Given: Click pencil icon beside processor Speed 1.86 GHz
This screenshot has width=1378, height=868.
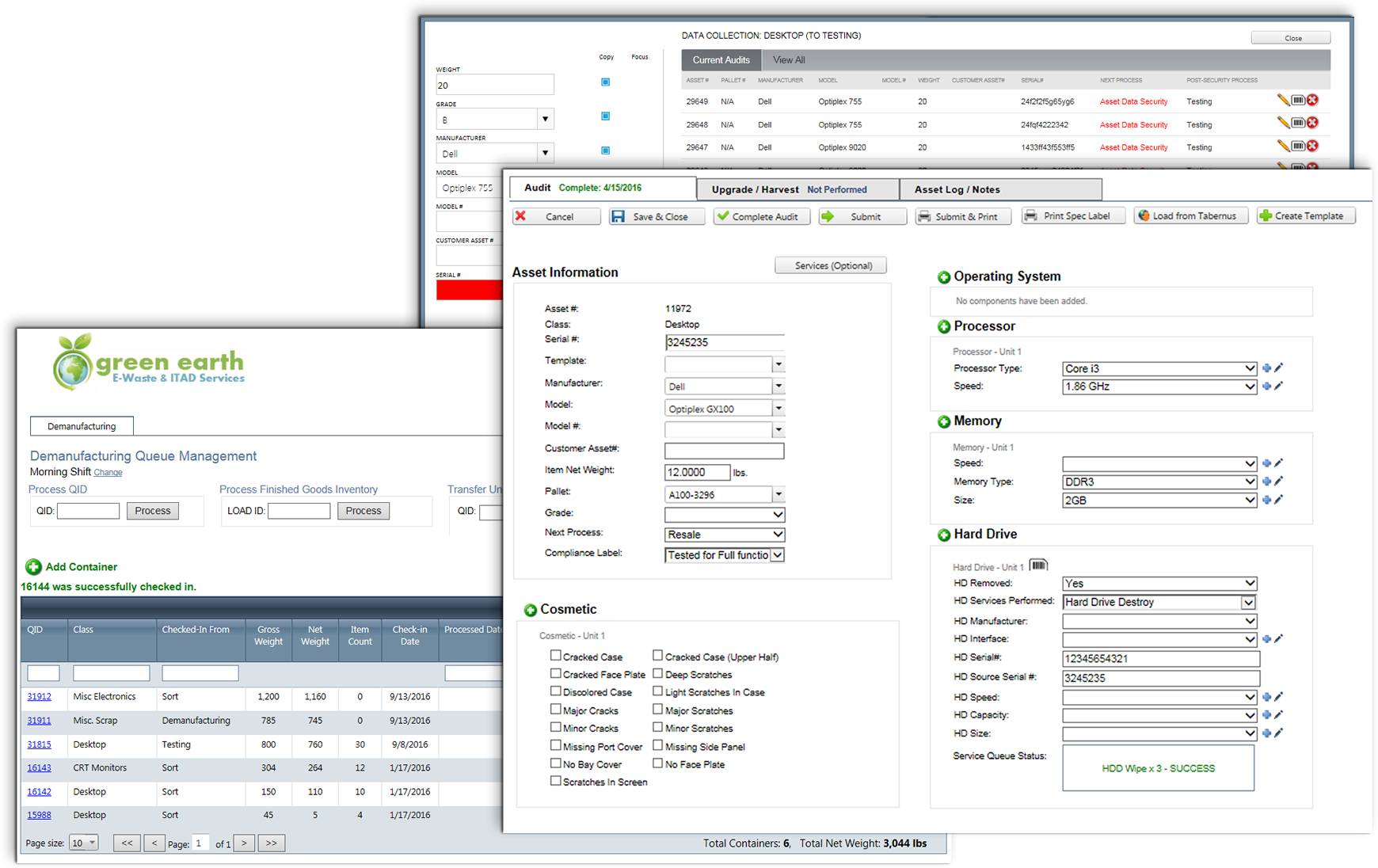Looking at the screenshot, I should pyautogui.click(x=1279, y=386).
